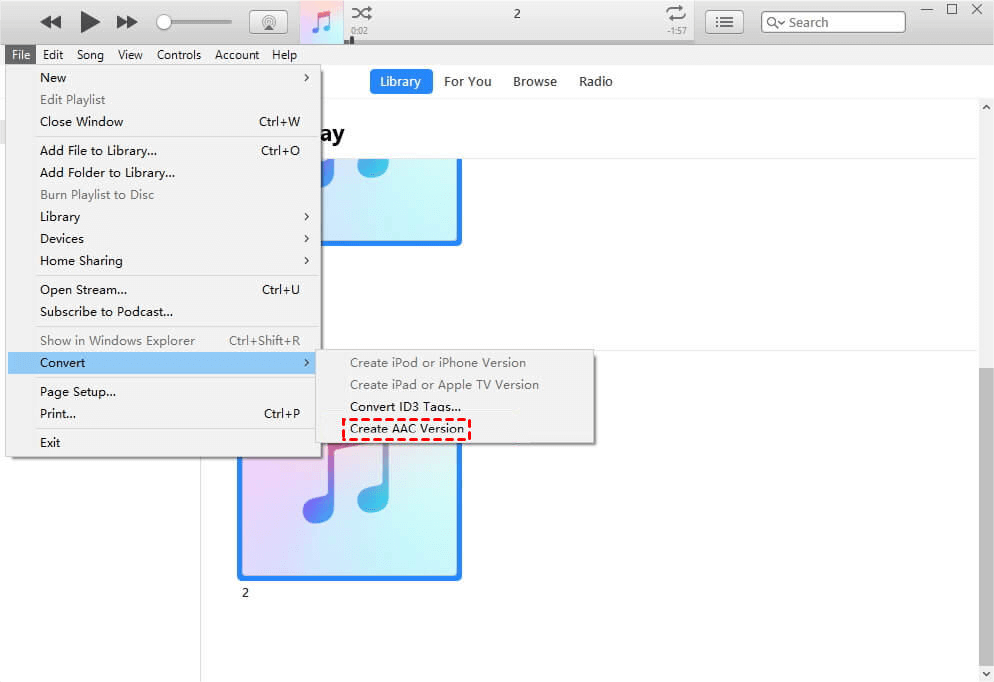Open the Account menu

coord(237,55)
